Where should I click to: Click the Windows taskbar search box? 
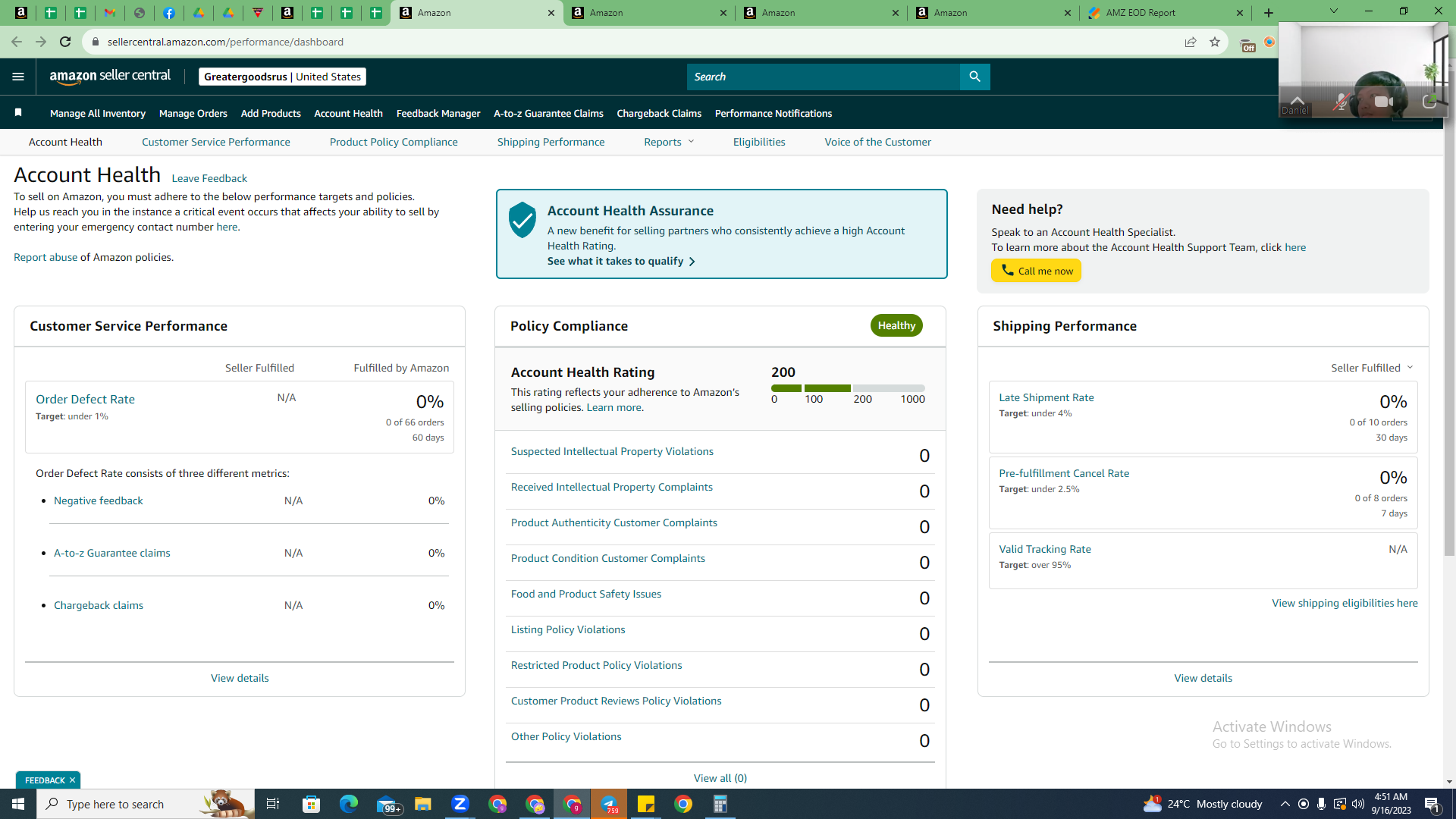146,804
